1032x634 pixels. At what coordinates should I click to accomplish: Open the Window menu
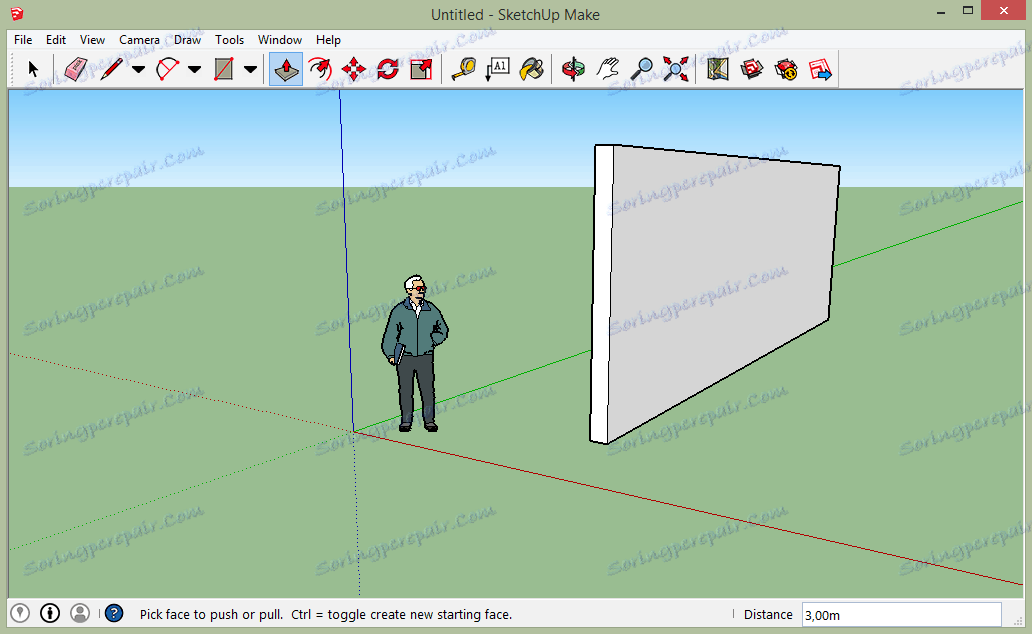(x=279, y=40)
